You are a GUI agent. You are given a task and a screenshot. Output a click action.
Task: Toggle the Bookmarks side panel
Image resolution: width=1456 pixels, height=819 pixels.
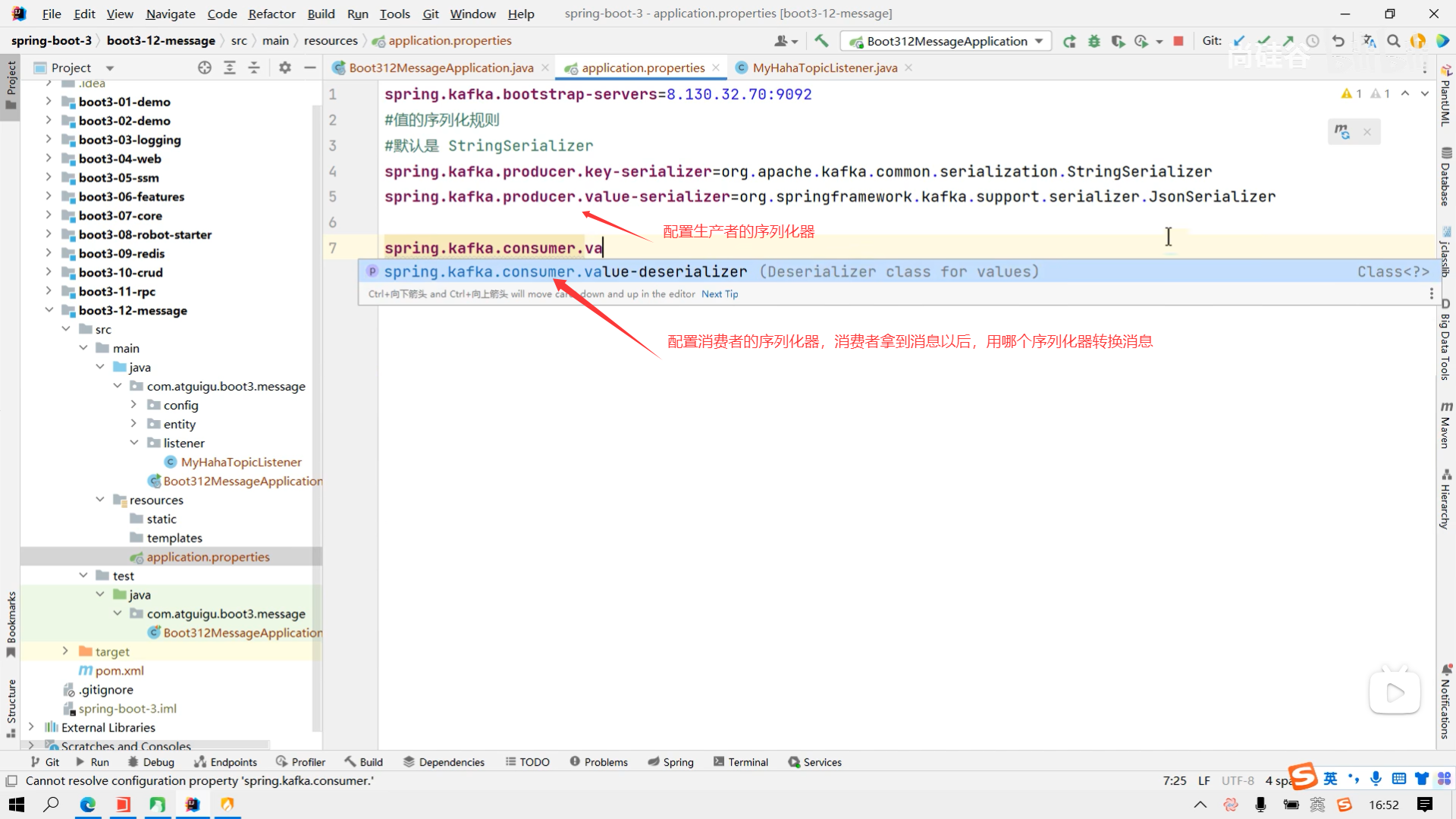coord(11,623)
